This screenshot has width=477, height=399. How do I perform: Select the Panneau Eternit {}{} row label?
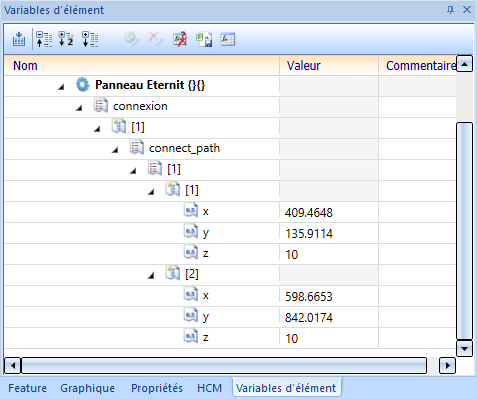150,85
